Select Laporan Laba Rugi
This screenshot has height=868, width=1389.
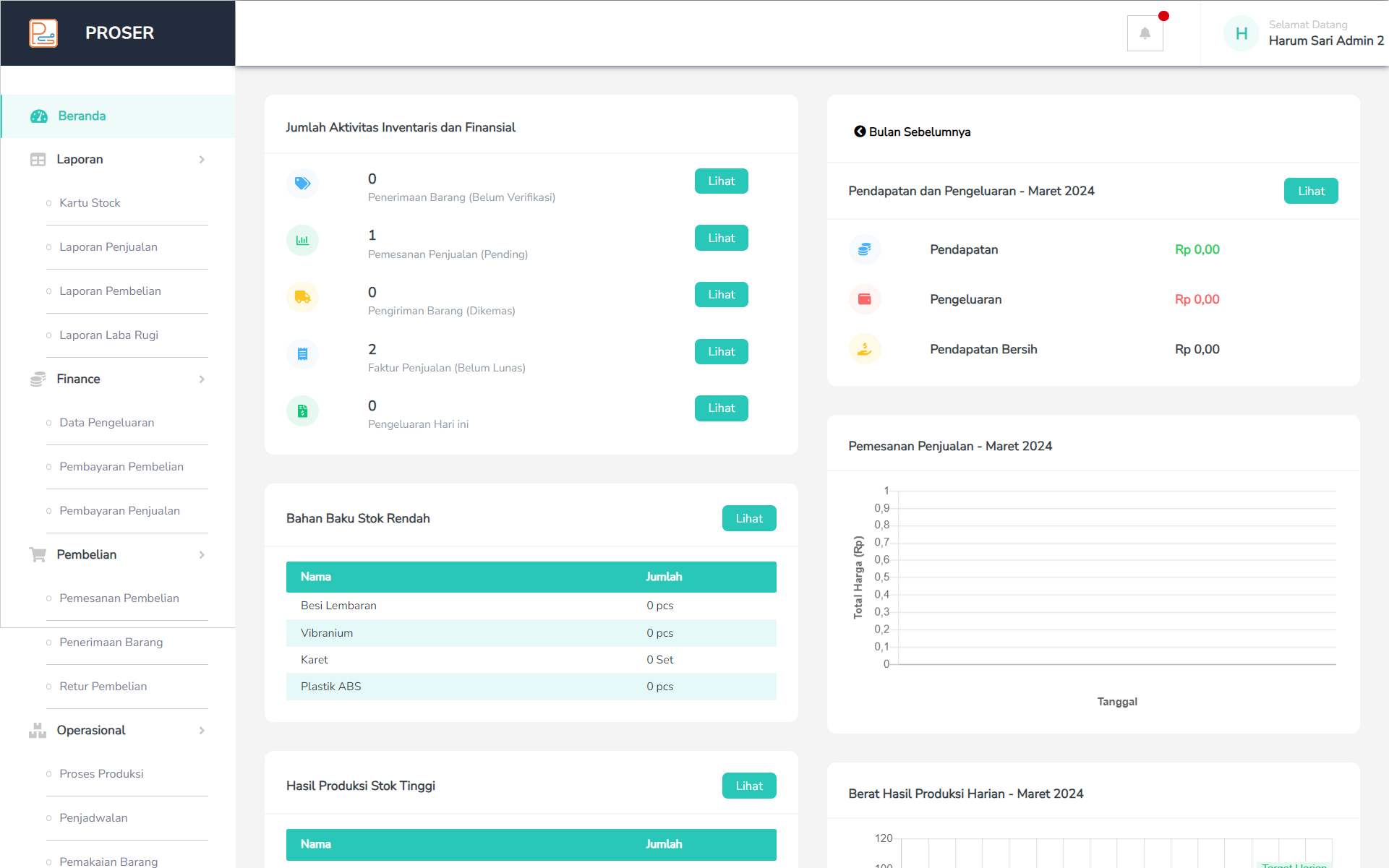(108, 335)
